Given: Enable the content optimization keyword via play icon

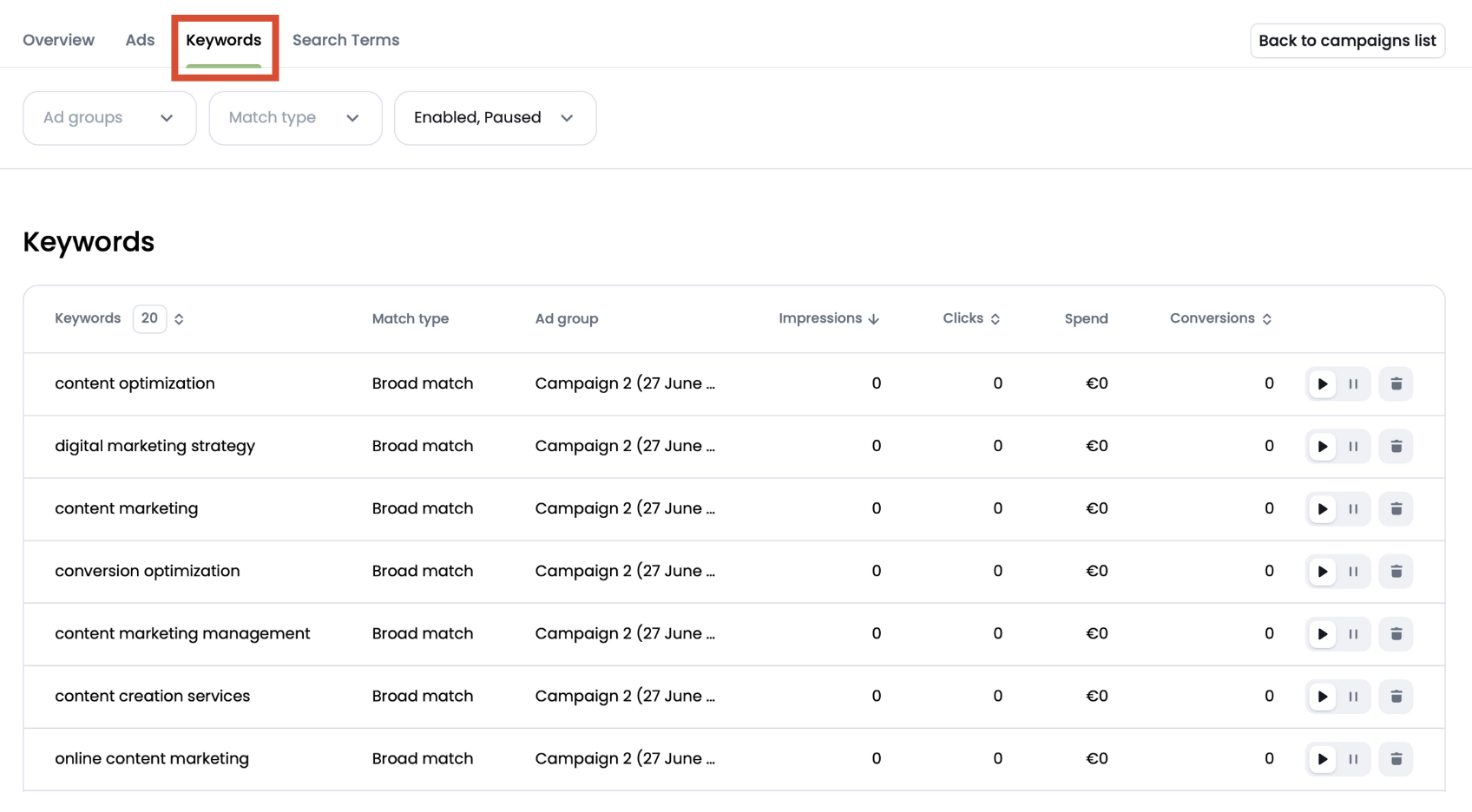Looking at the screenshot, I should (x=1323, y=383).
